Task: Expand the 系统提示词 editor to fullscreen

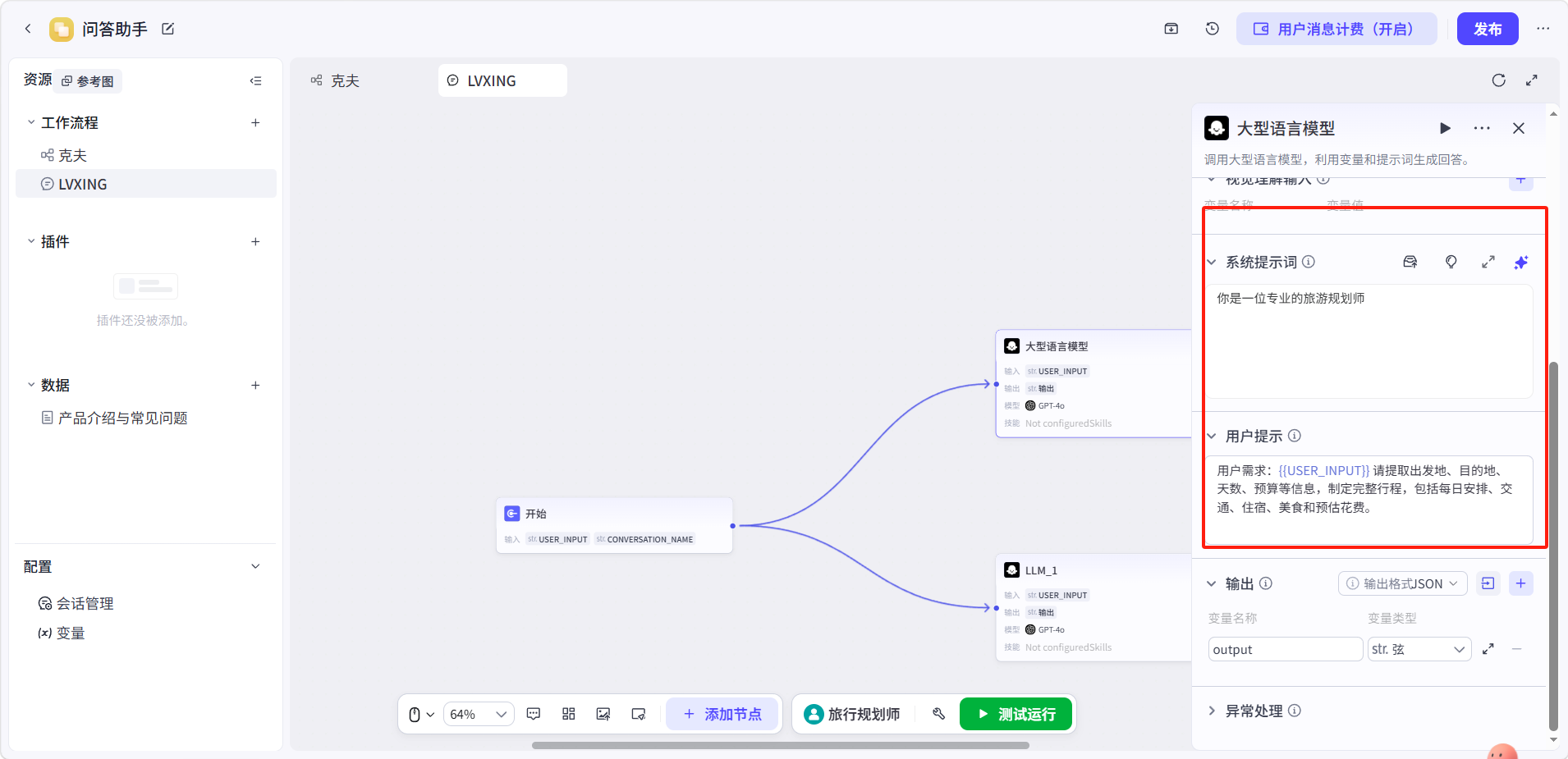Action: pos(1488,262)
